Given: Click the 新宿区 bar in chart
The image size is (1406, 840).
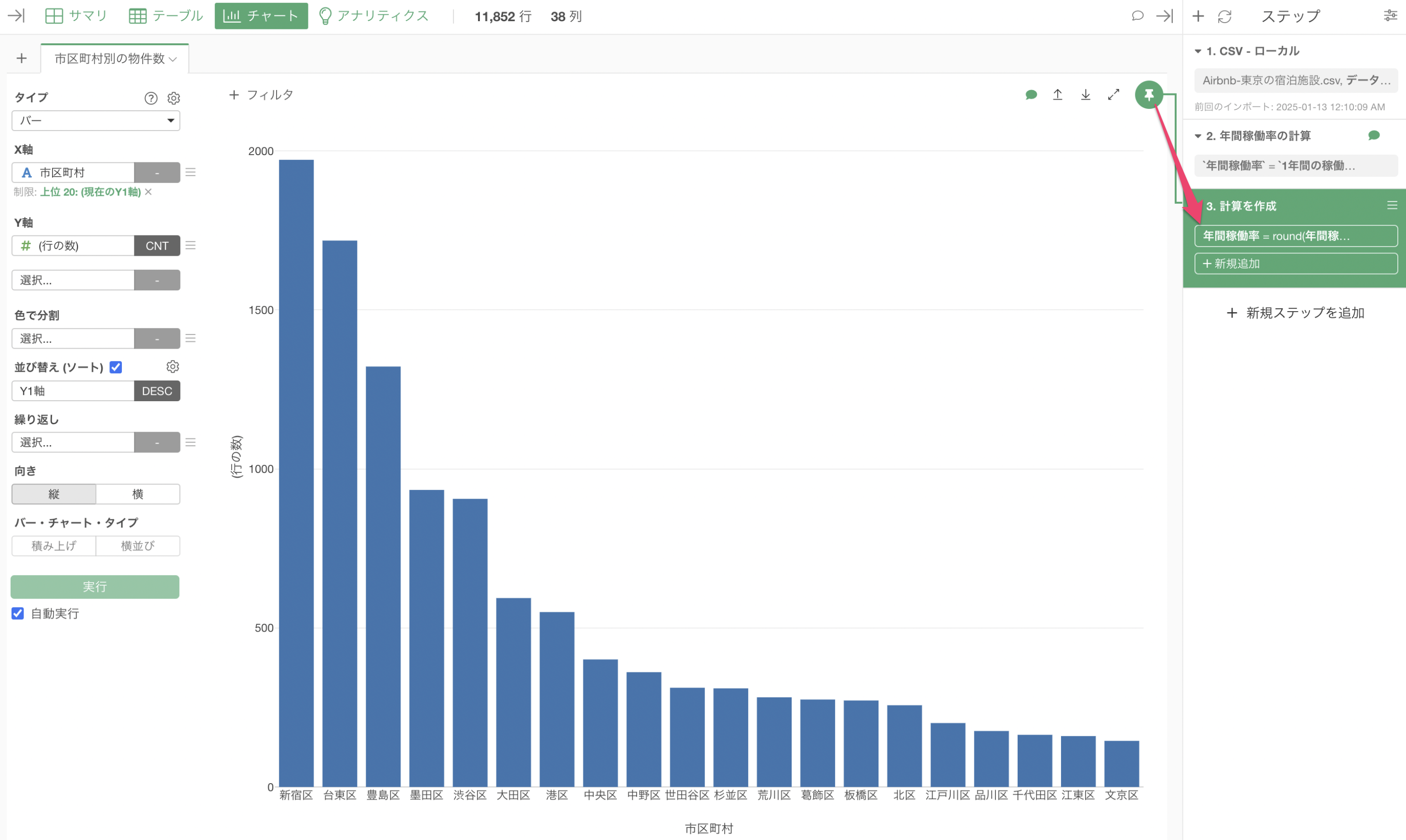Looking at the screenshot, I should tap(296, 473).
